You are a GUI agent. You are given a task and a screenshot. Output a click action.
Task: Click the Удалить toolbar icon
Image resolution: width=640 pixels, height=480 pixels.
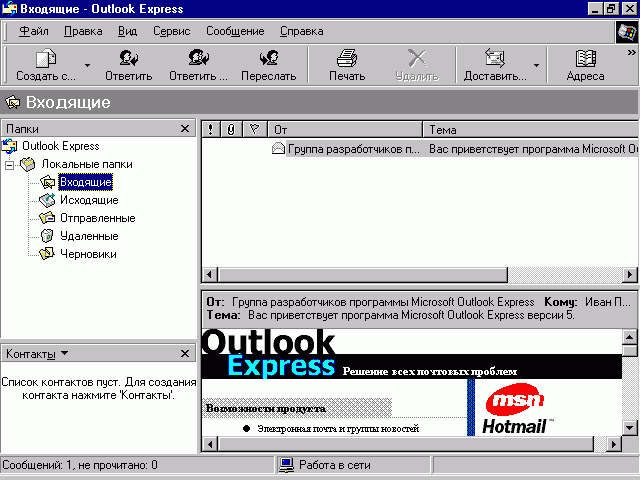pos(417,58)
